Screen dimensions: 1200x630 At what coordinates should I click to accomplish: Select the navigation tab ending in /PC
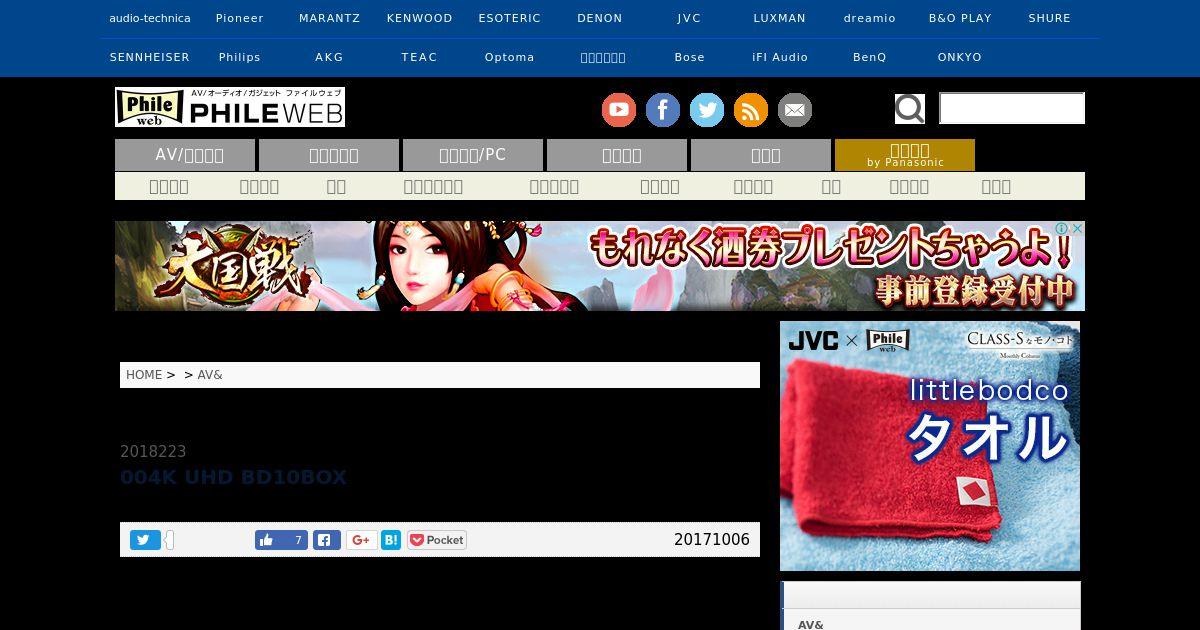click(x=473, y=155)
